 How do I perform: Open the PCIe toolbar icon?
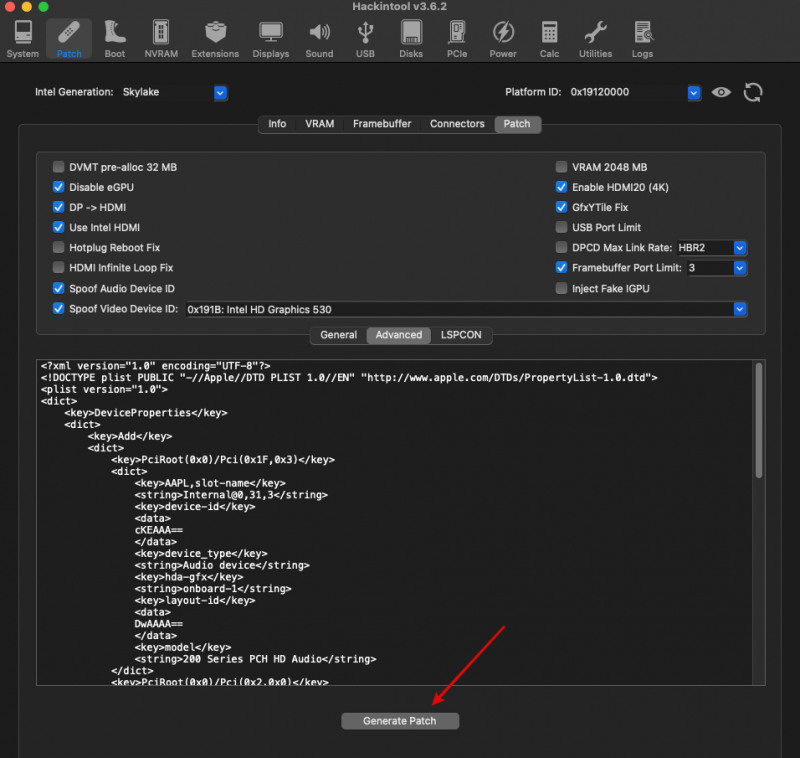coord(455,38)
